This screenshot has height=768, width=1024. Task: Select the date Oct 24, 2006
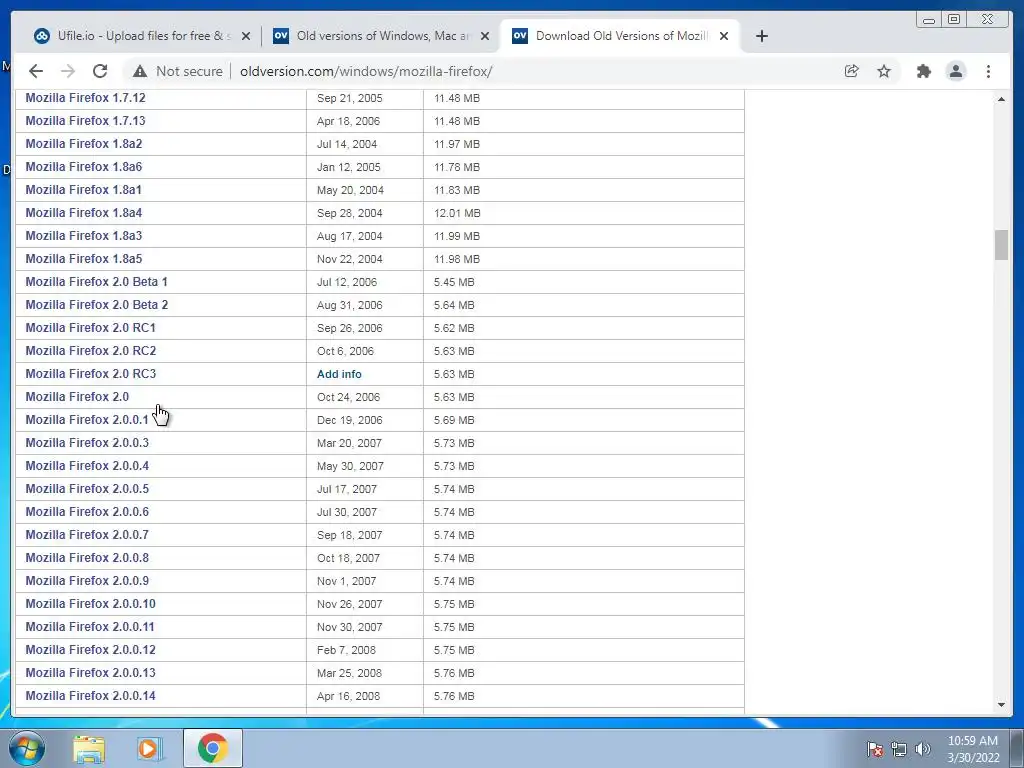point(348,397)
